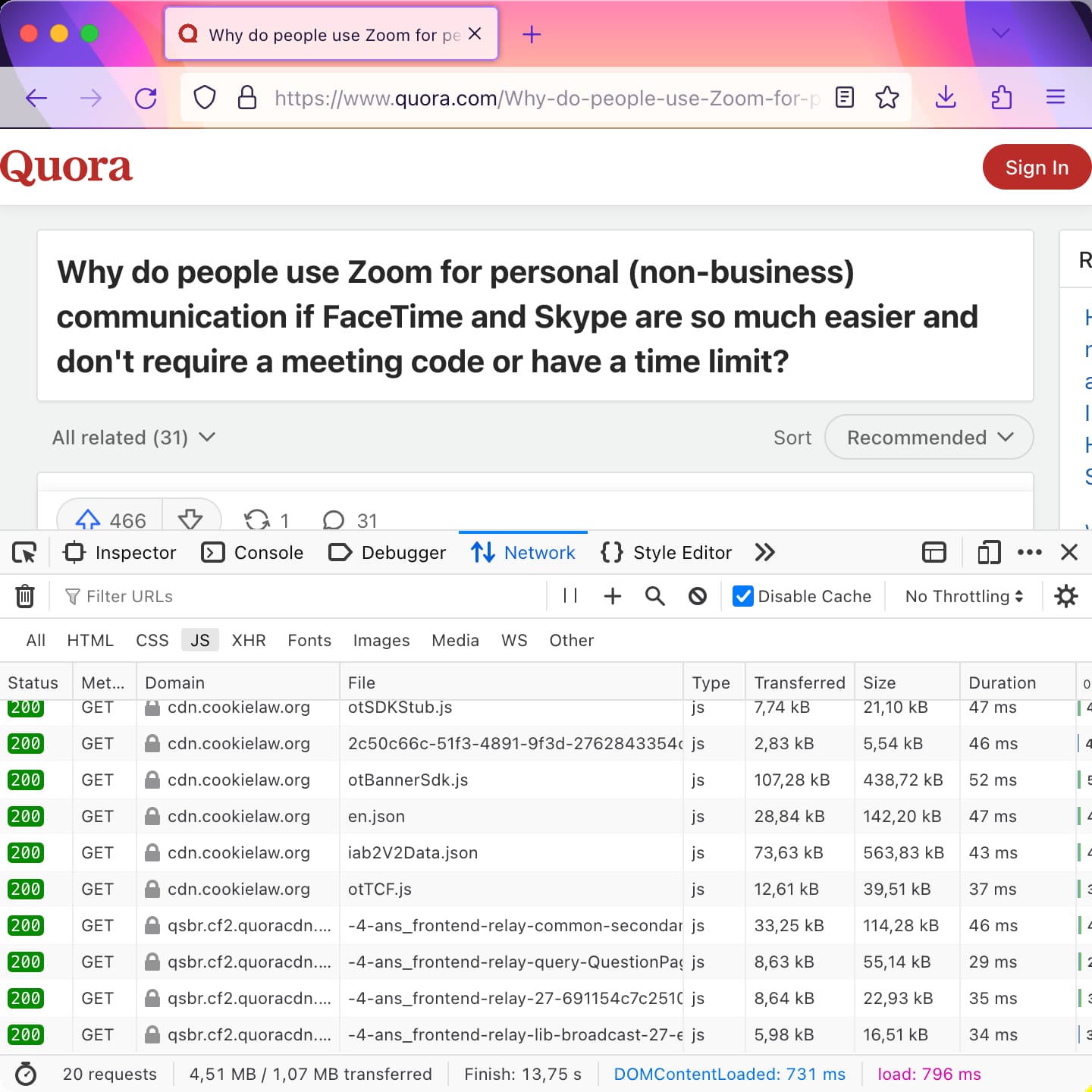
Task: Open the No Throttling dropdown
Action: tap(962, 596)
